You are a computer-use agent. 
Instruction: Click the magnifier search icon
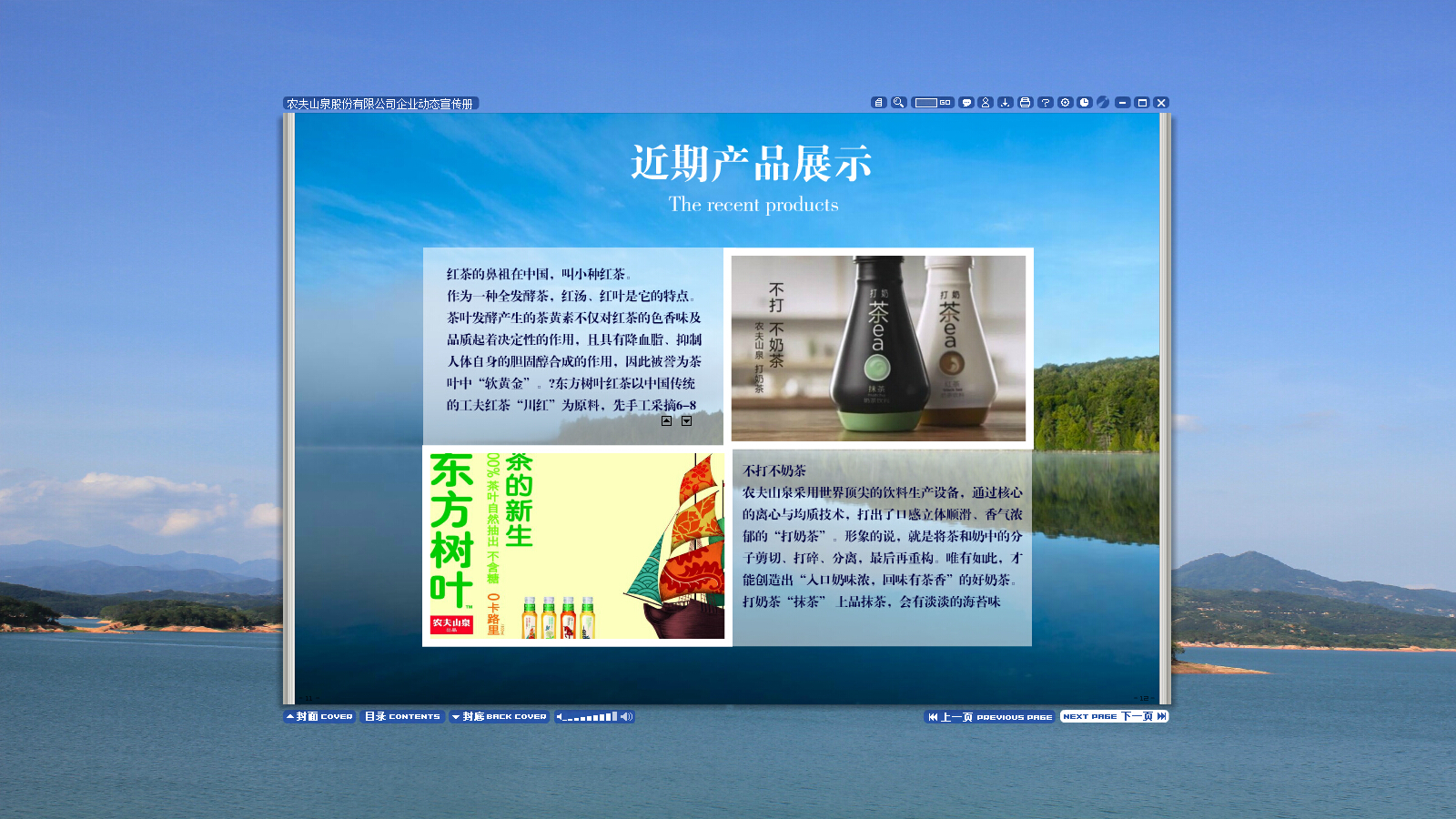coord(898,103)
